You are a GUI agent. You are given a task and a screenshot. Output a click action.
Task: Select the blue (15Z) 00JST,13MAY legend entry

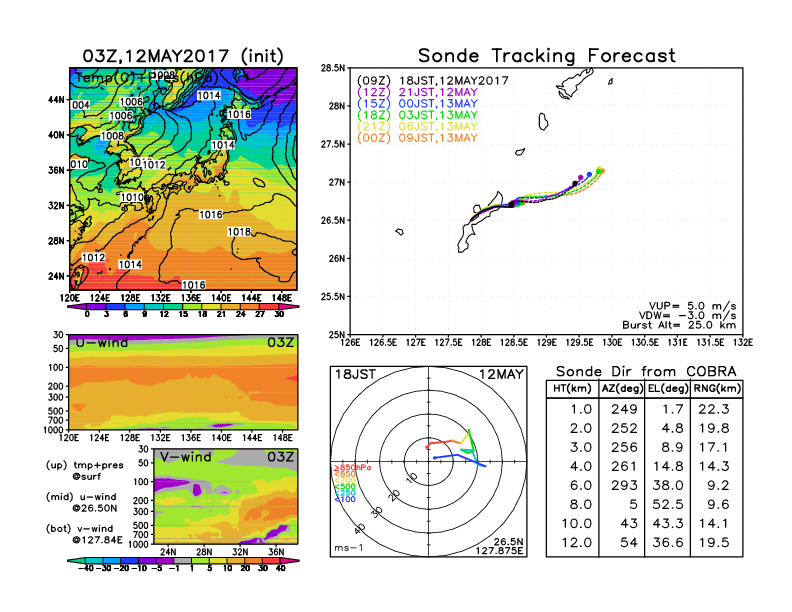coord(417,104)
